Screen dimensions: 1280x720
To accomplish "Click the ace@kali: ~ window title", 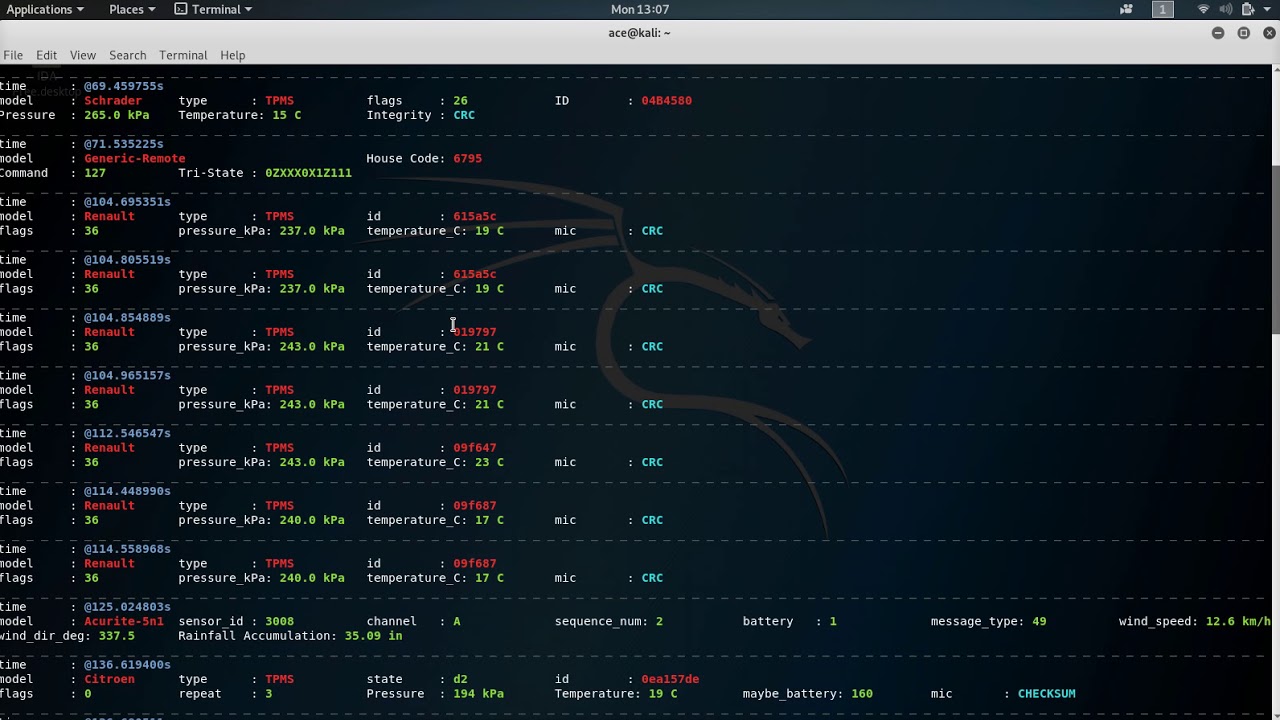I will click(x=640, y=33).
